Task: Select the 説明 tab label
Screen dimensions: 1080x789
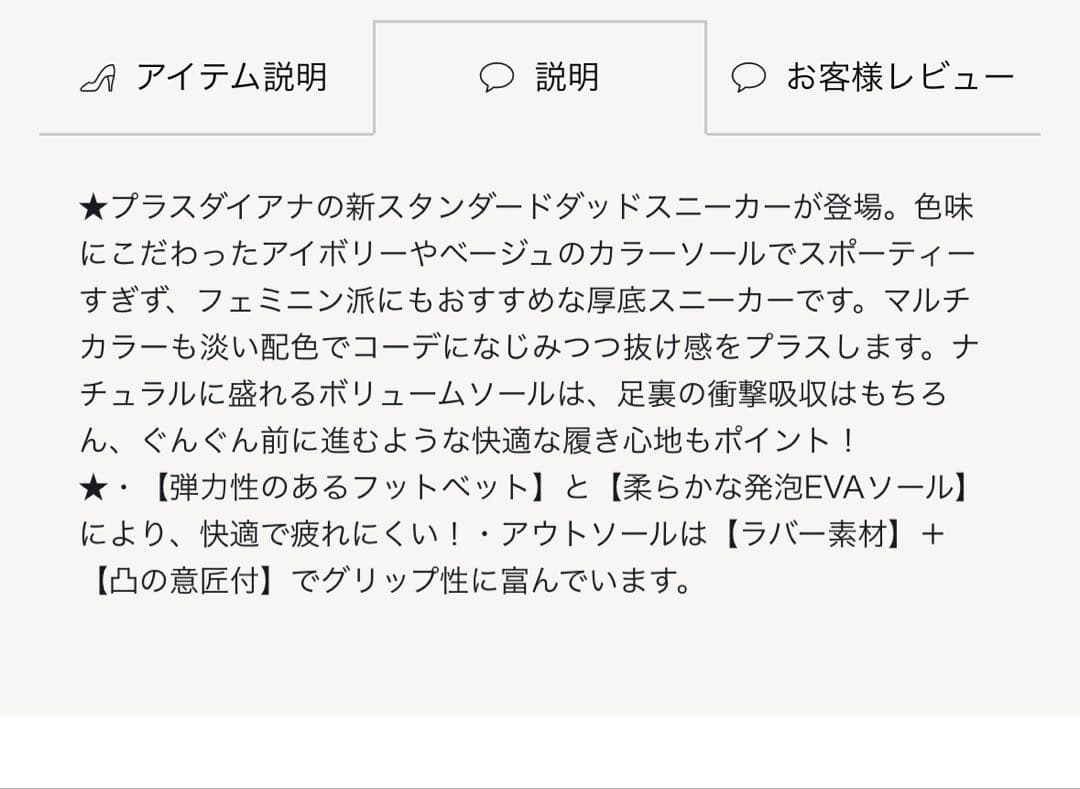Action: coord(567,77)
